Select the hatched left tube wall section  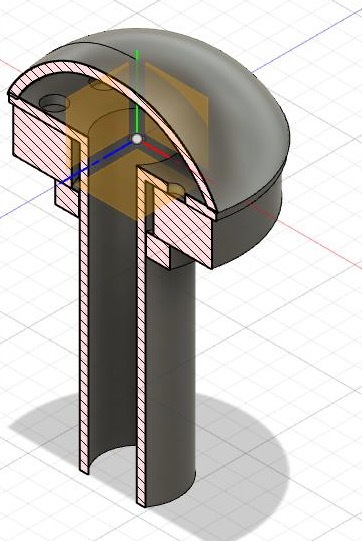[x=84, y=311]
